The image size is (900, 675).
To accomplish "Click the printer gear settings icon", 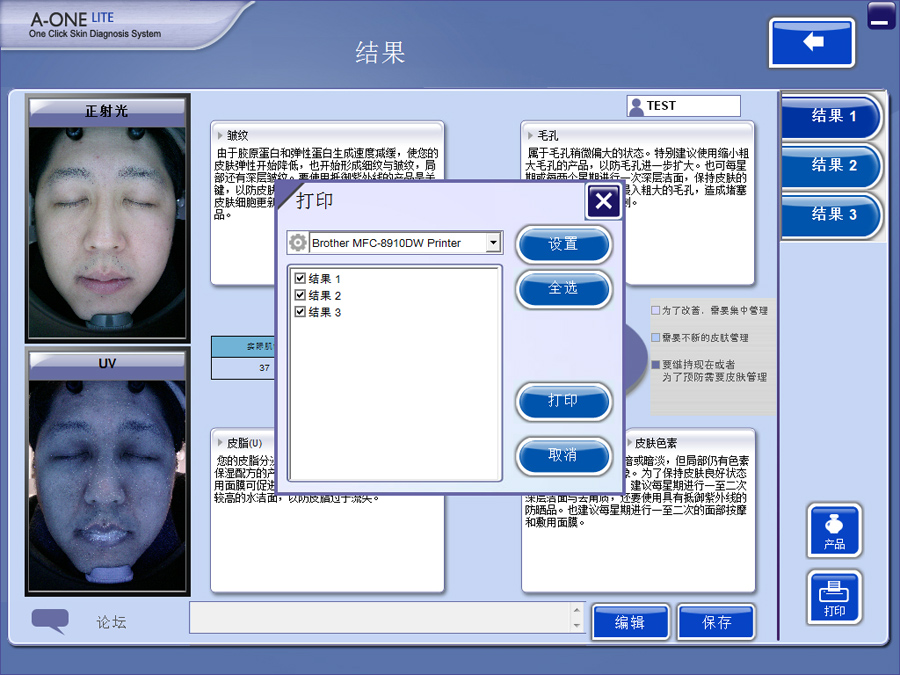I will [297, 243].
